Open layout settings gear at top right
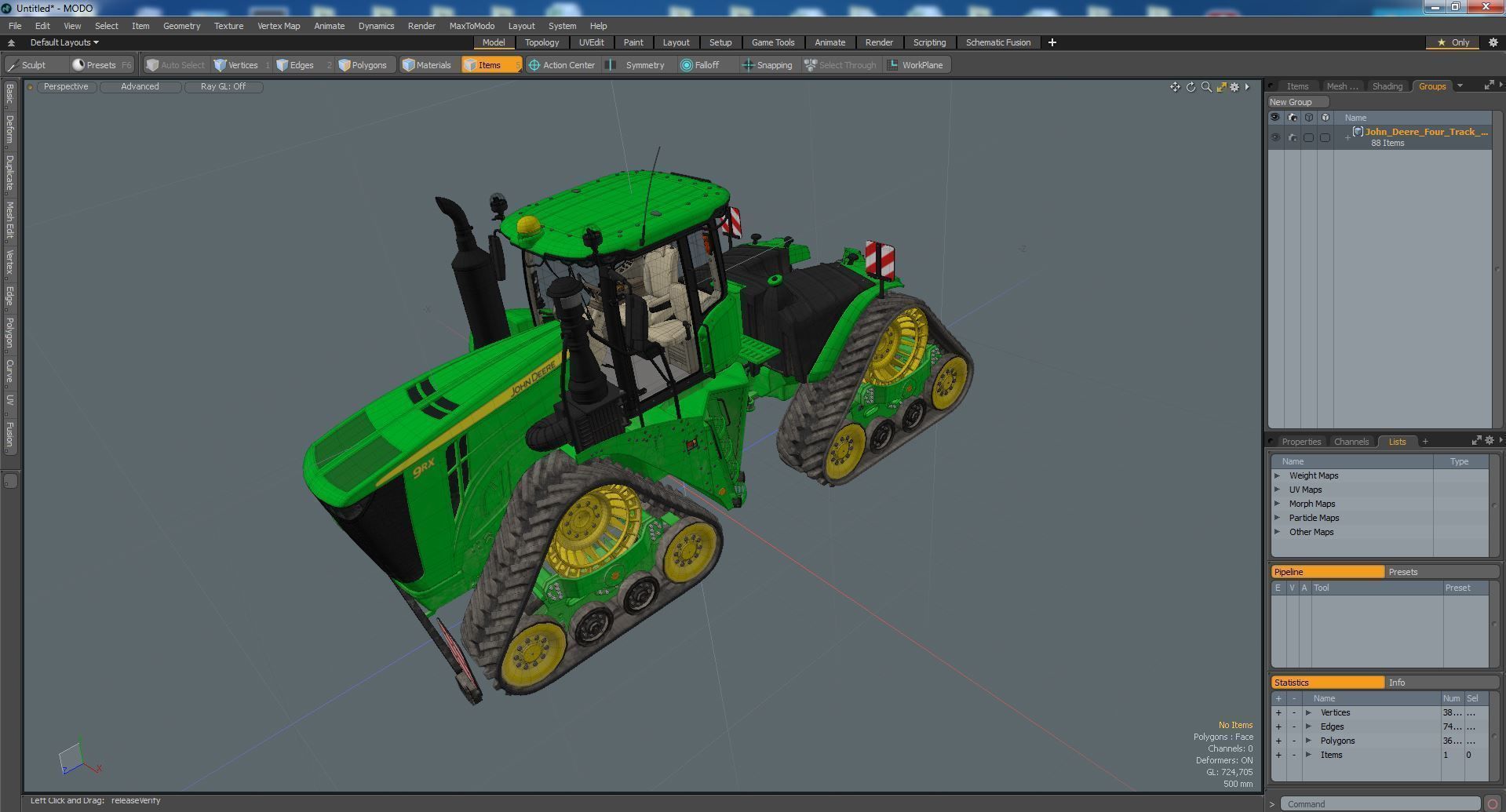 tap(1493, 42)
